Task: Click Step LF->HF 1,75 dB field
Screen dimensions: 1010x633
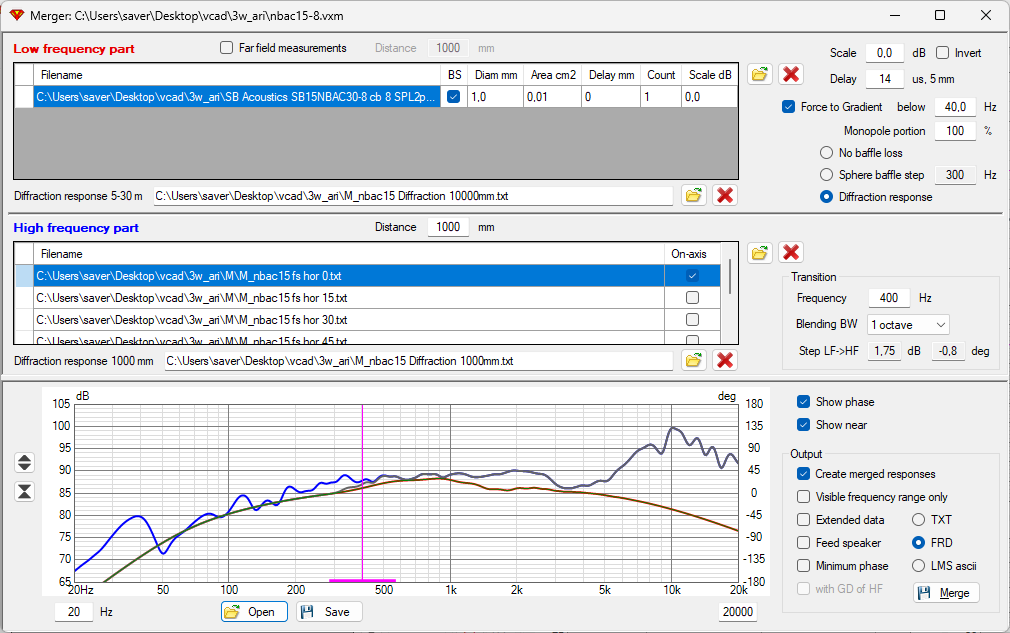Action: [884, 351]
